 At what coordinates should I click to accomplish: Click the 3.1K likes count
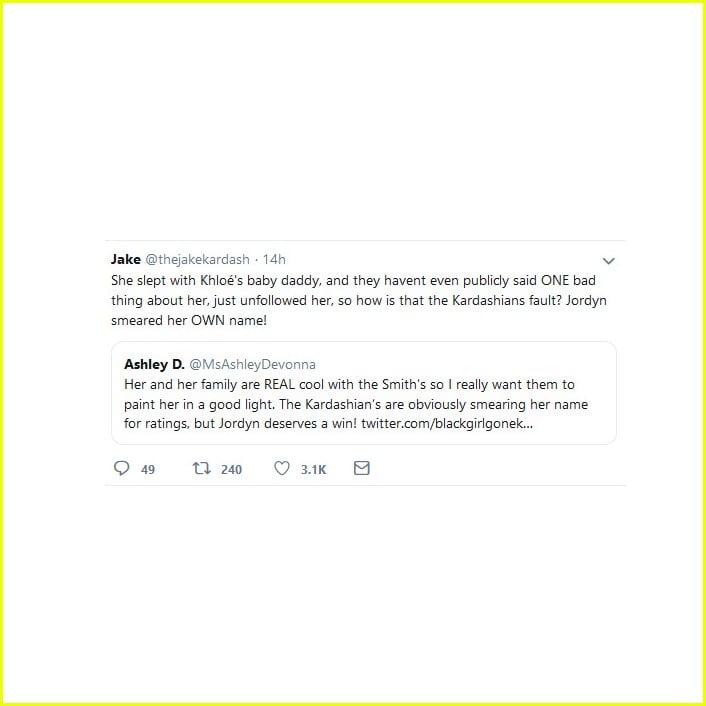[313, 470]
